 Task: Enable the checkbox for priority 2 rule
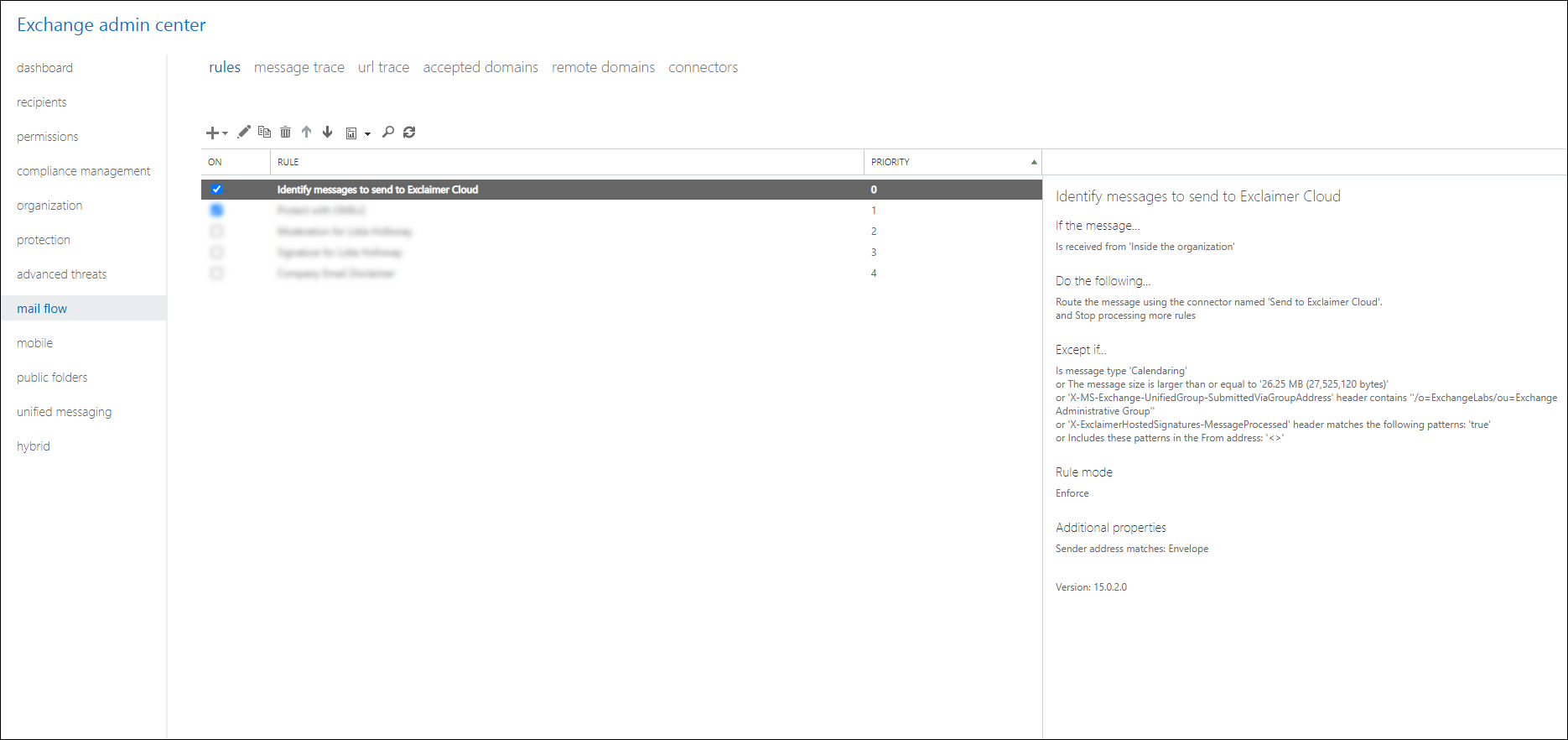[217, 231]
